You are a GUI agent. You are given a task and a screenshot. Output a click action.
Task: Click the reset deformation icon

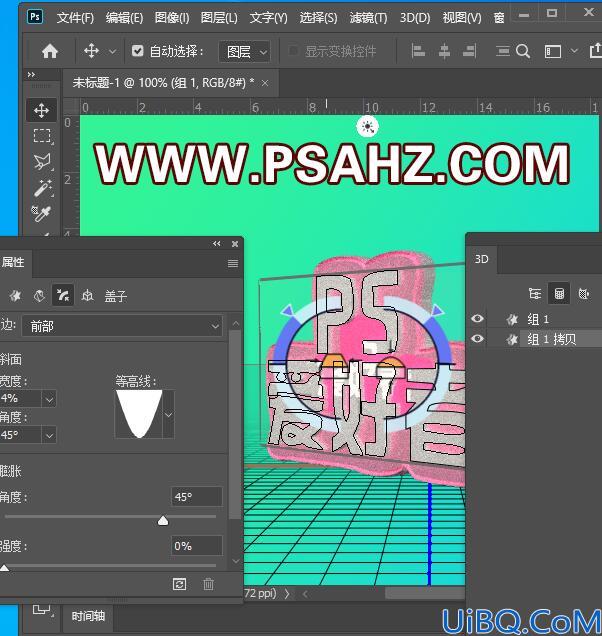point(179,584)
